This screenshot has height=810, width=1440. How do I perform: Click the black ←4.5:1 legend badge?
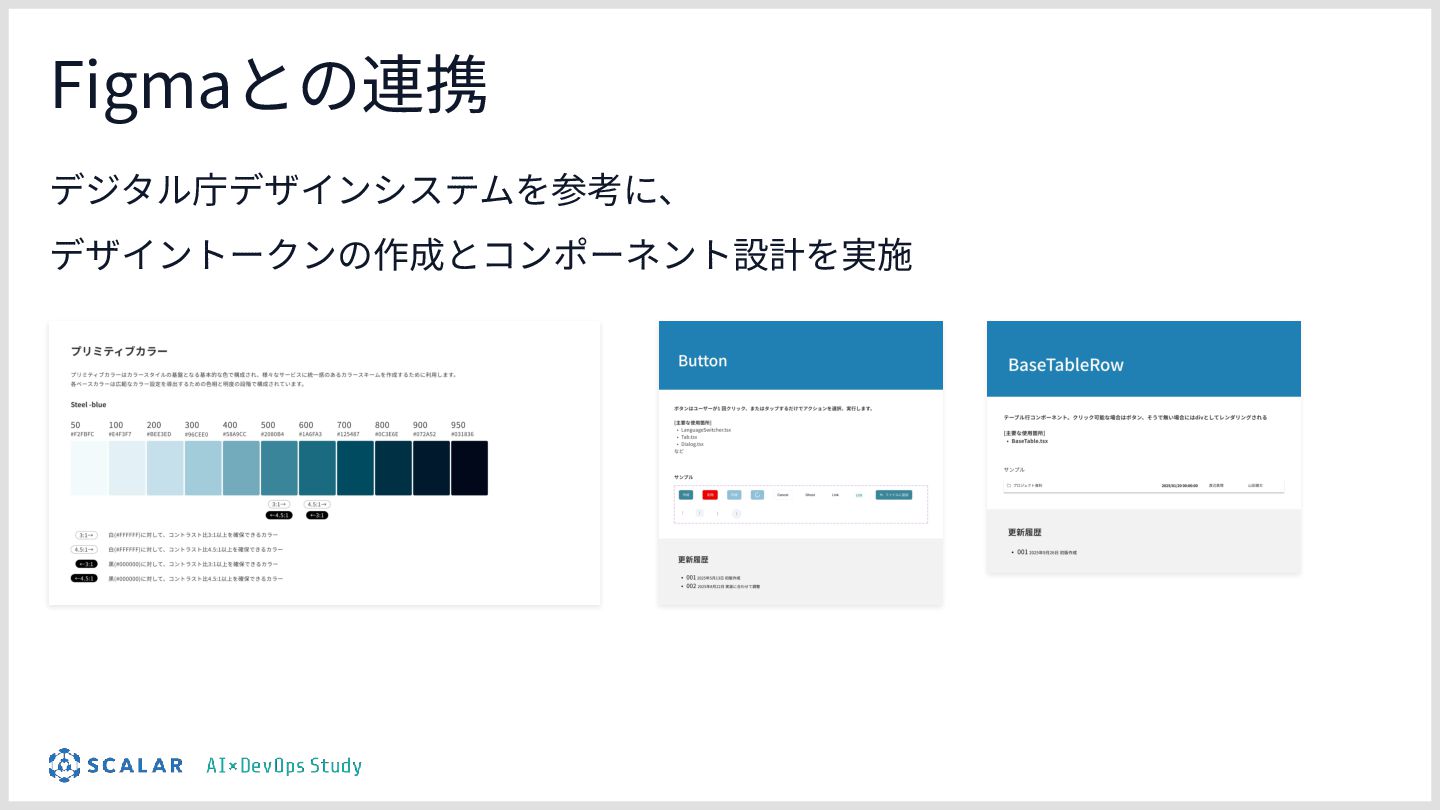[84, 578]
